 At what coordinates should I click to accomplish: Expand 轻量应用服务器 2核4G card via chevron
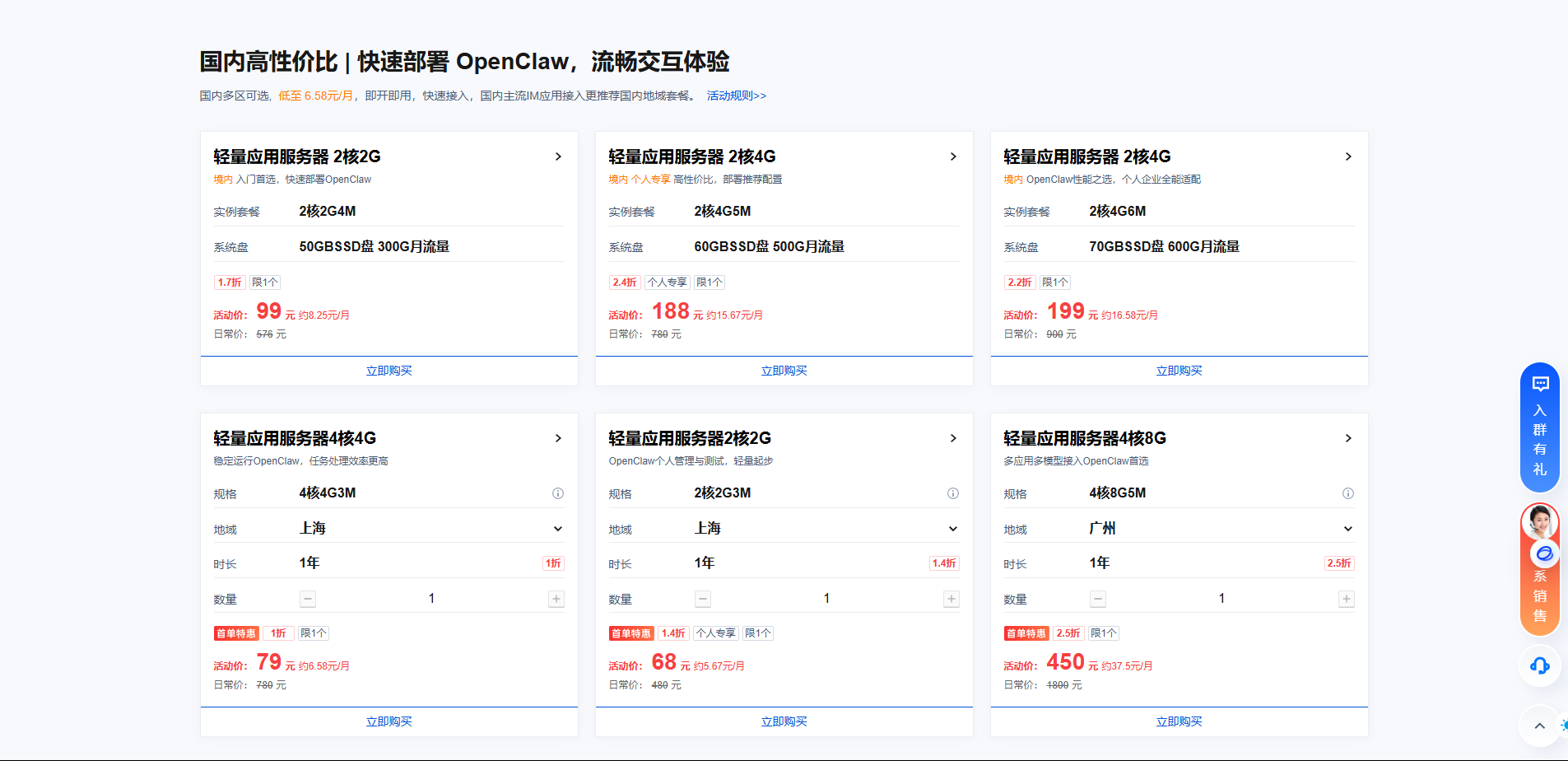coord(952,156)
